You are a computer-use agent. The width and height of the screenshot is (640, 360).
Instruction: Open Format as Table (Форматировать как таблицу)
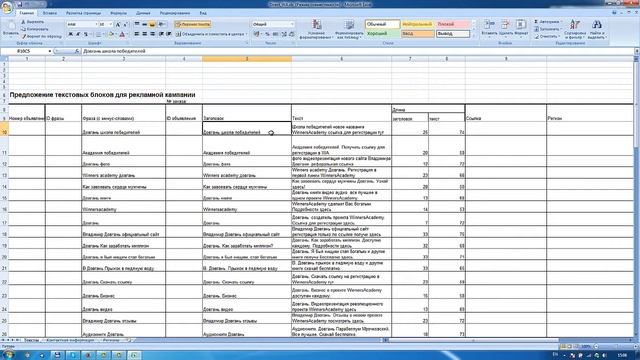point(349,29)
